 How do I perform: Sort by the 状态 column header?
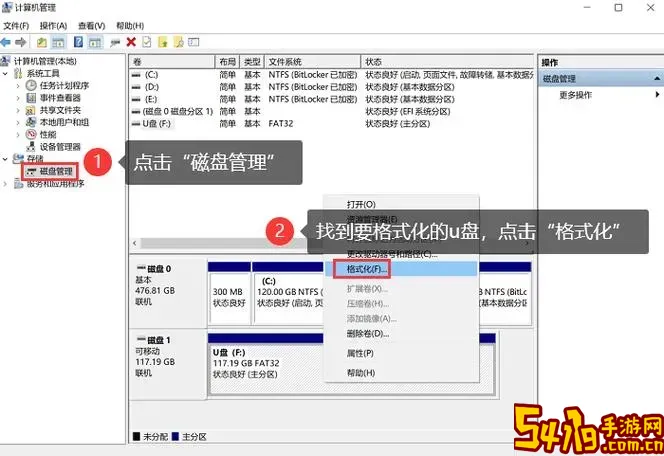click(447, 62)
